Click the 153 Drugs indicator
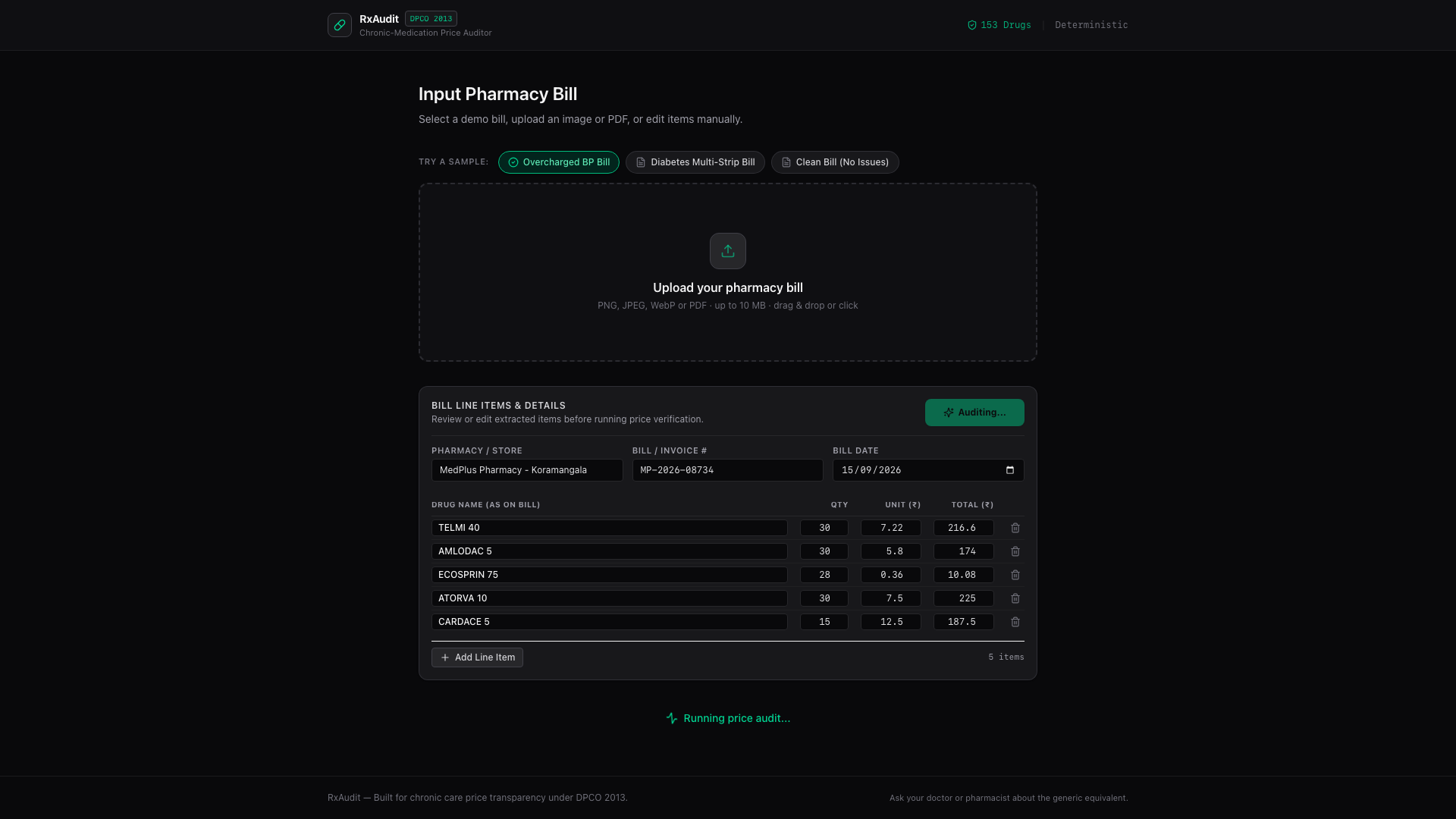 999,25
